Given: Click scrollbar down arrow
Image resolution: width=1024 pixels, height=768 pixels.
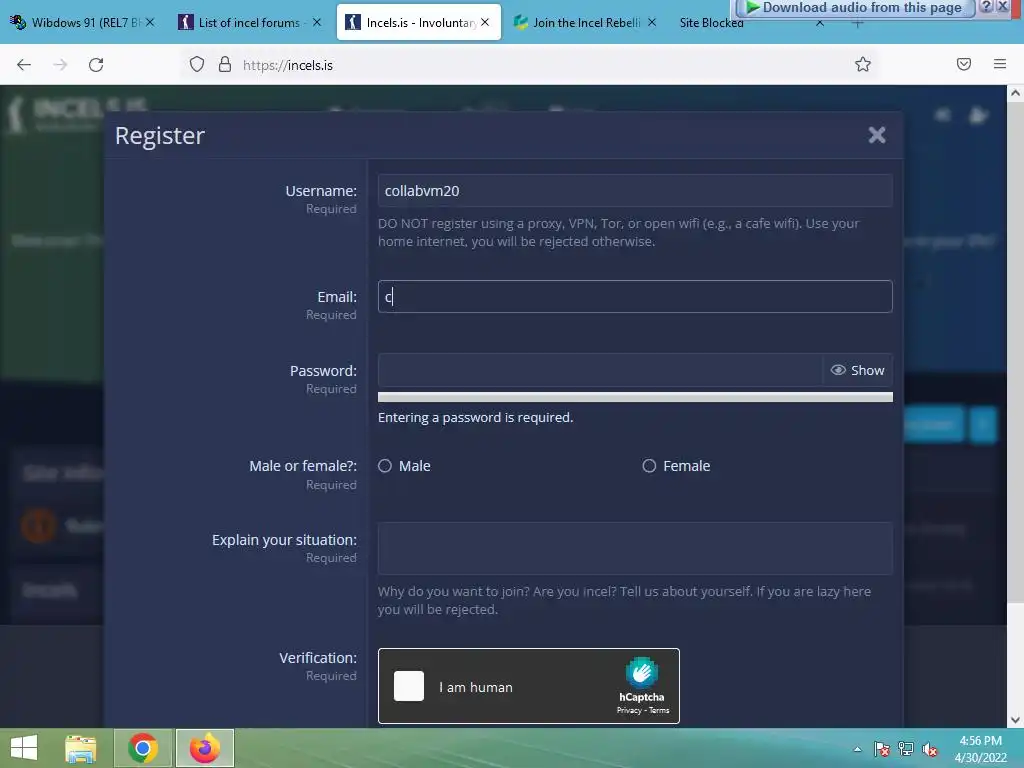Looking at the screenshot, I should [x=1015, y=720].
